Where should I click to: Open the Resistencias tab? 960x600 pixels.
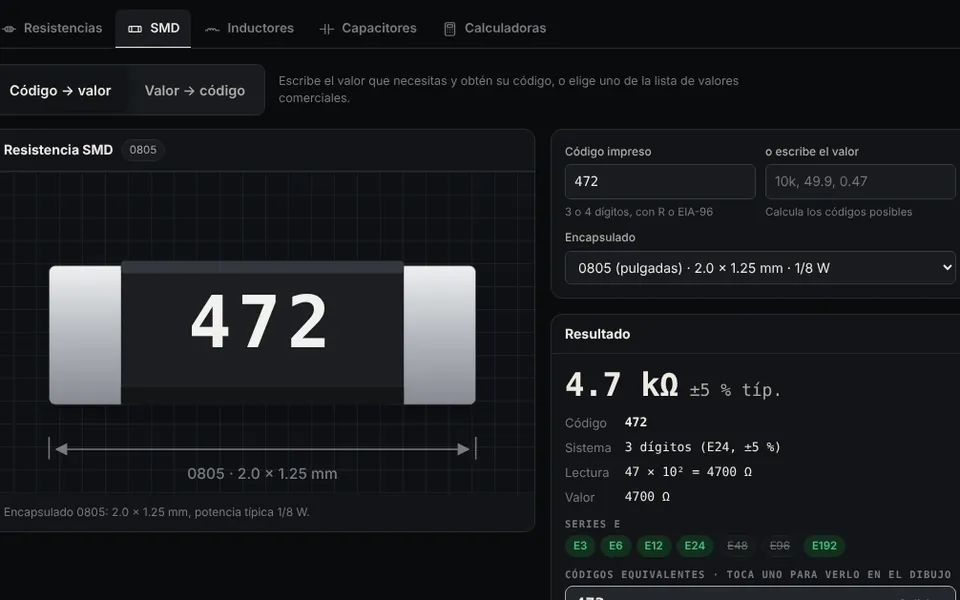tap(51, 28)
